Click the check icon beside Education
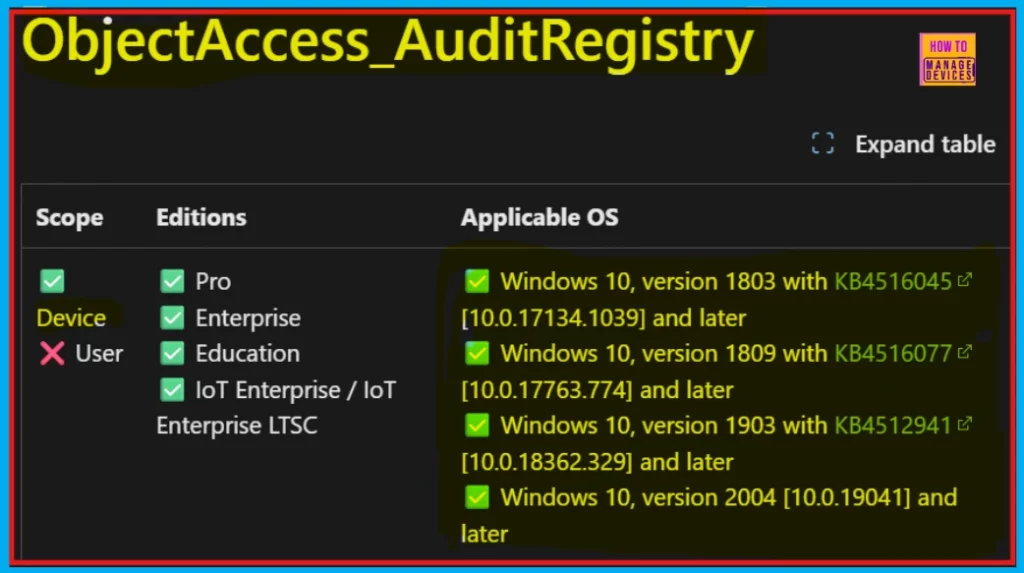Viewport: 1024px width, 573px height. [x=172, y=353]
